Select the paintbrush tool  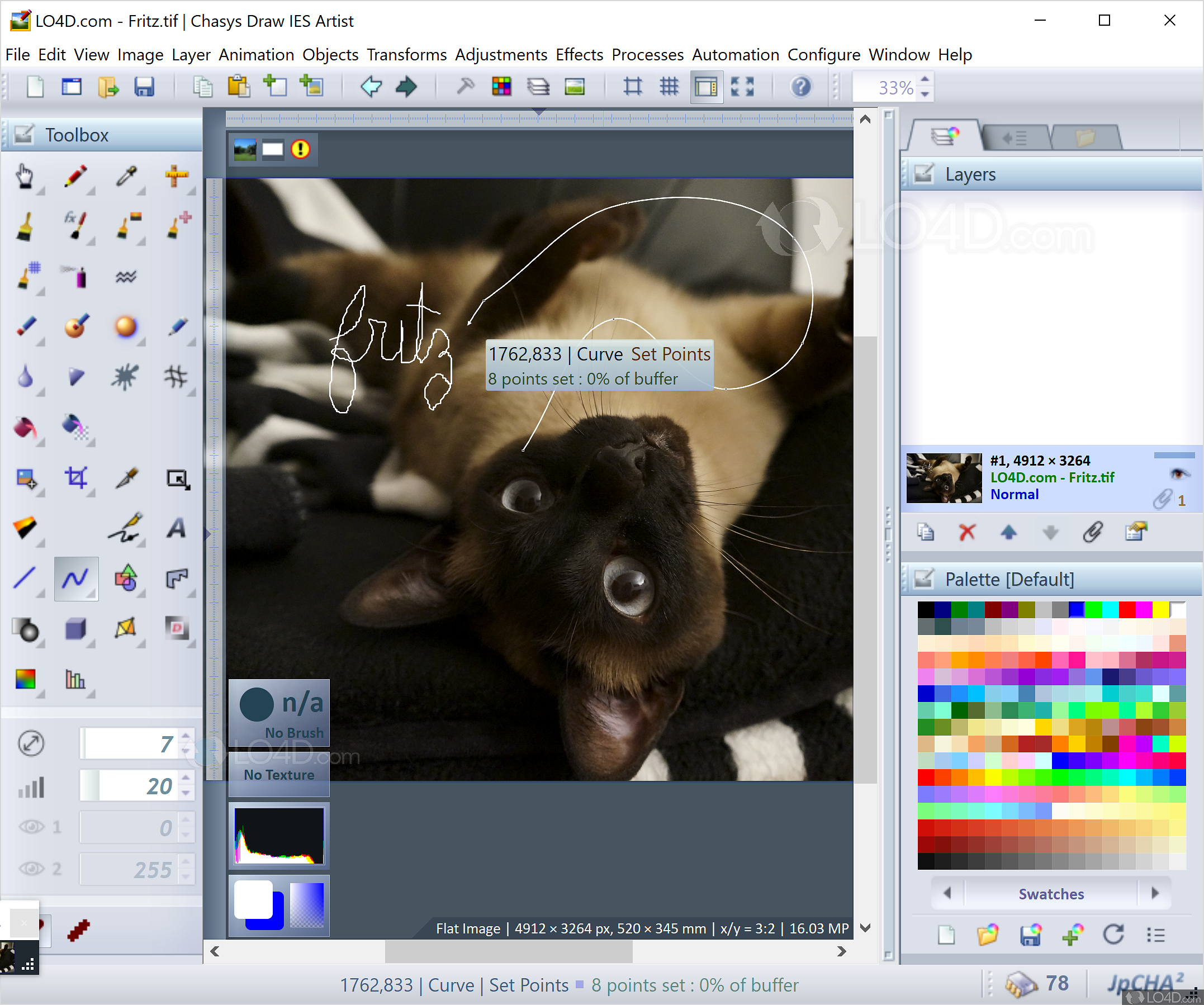(x=25, y=226)
